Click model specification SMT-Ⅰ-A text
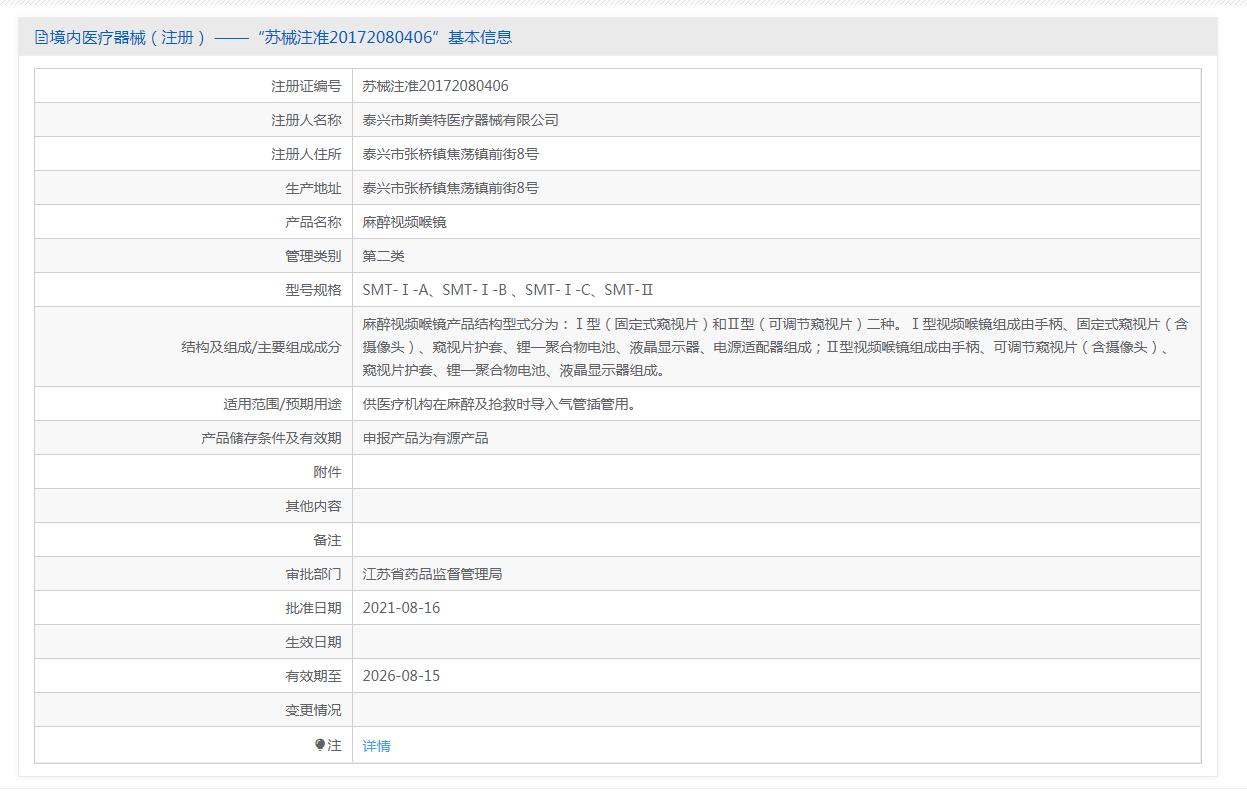This screenshot has height=795, width=1247. pyautogui.click(x=396, y=290)
